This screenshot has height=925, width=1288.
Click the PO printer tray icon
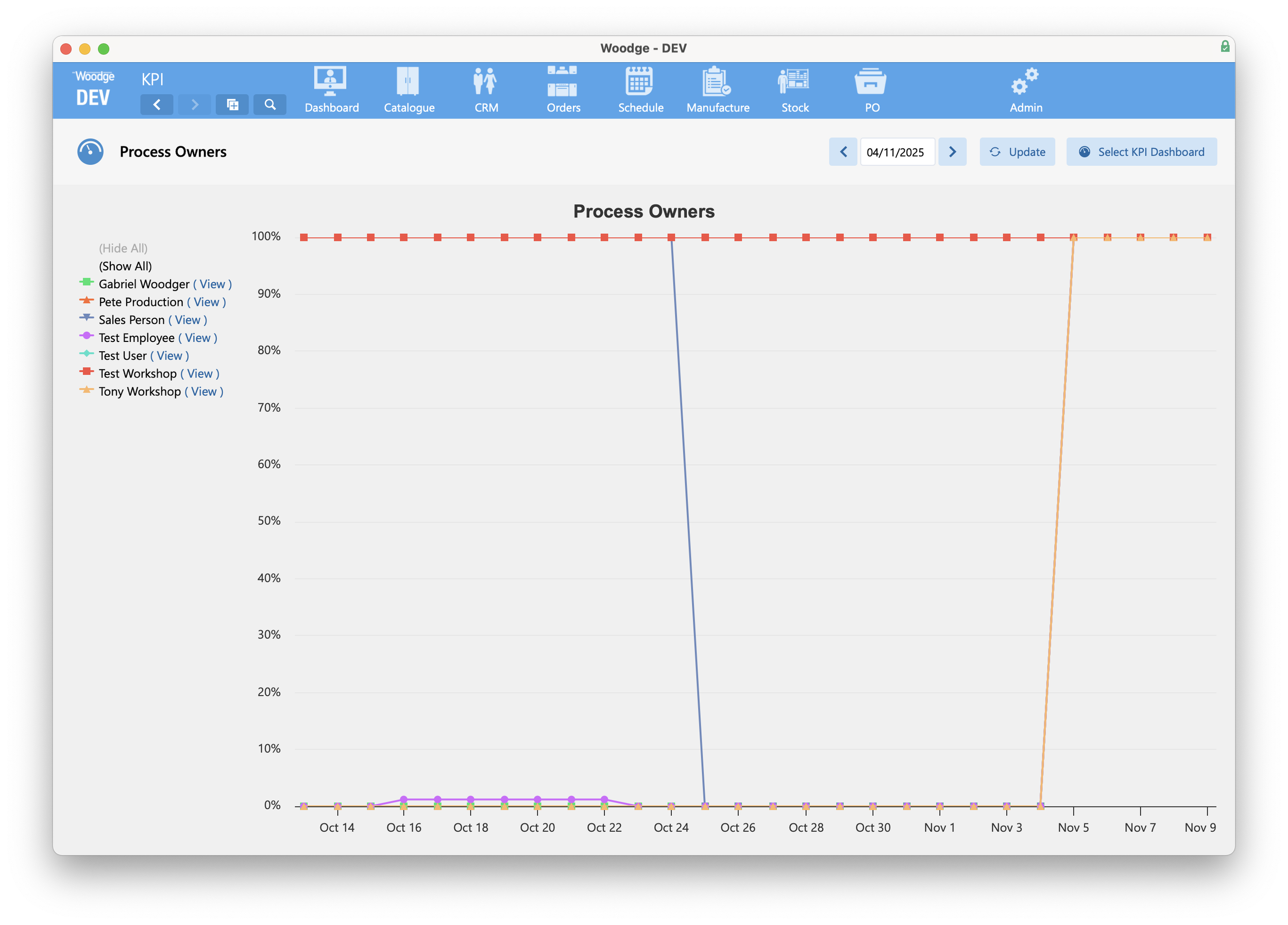click(x=871, y=81)
